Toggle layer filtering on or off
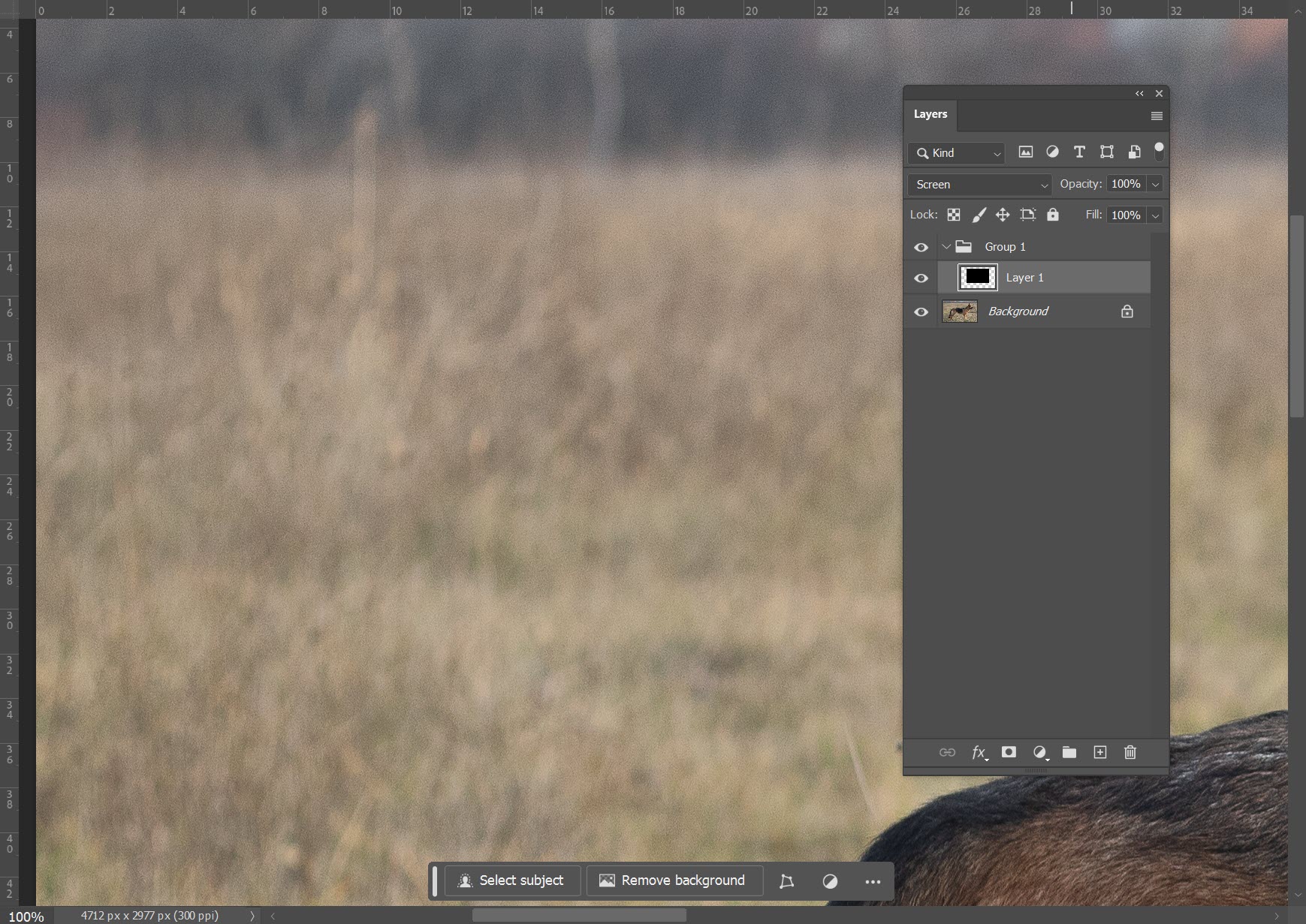This screenshot has height=924, width=1306. click(1160, 151)
